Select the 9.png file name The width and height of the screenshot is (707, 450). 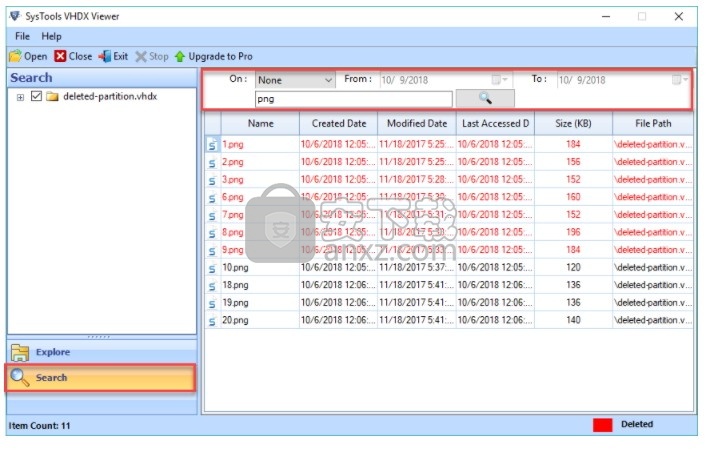click(233, 250)
